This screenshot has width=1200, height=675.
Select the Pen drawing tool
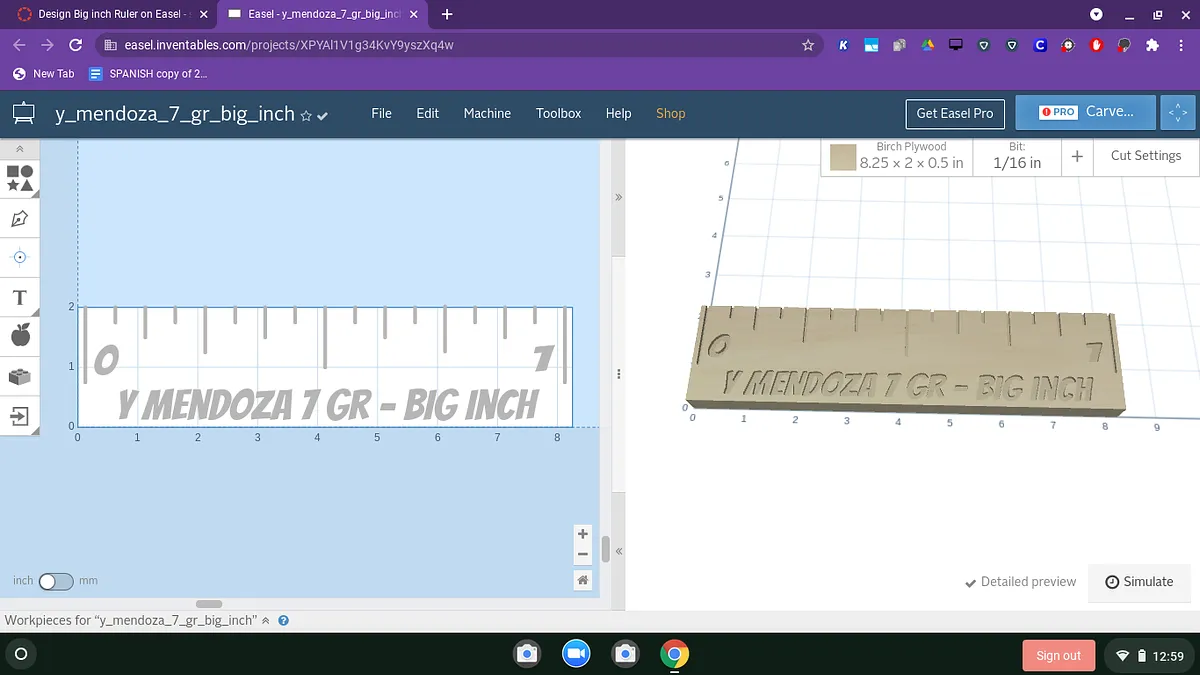coord(20,218)
